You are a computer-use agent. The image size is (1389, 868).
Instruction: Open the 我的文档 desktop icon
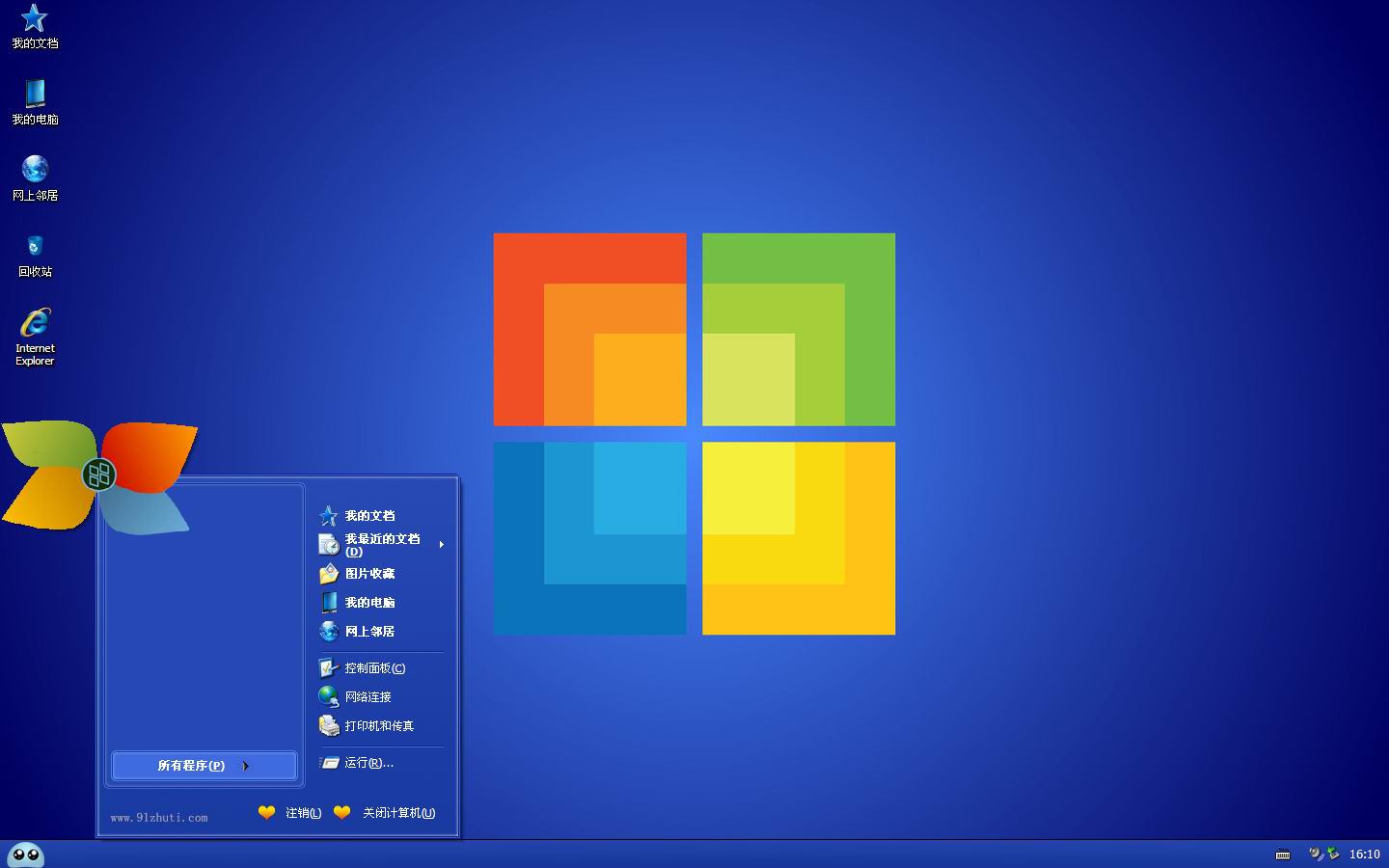(35, 26)
